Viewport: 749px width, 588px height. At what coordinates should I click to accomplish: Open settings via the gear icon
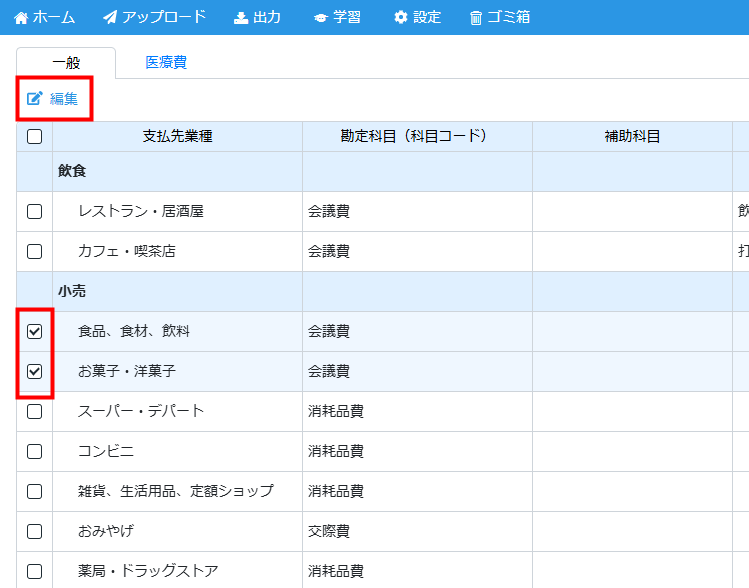(401, 18)
